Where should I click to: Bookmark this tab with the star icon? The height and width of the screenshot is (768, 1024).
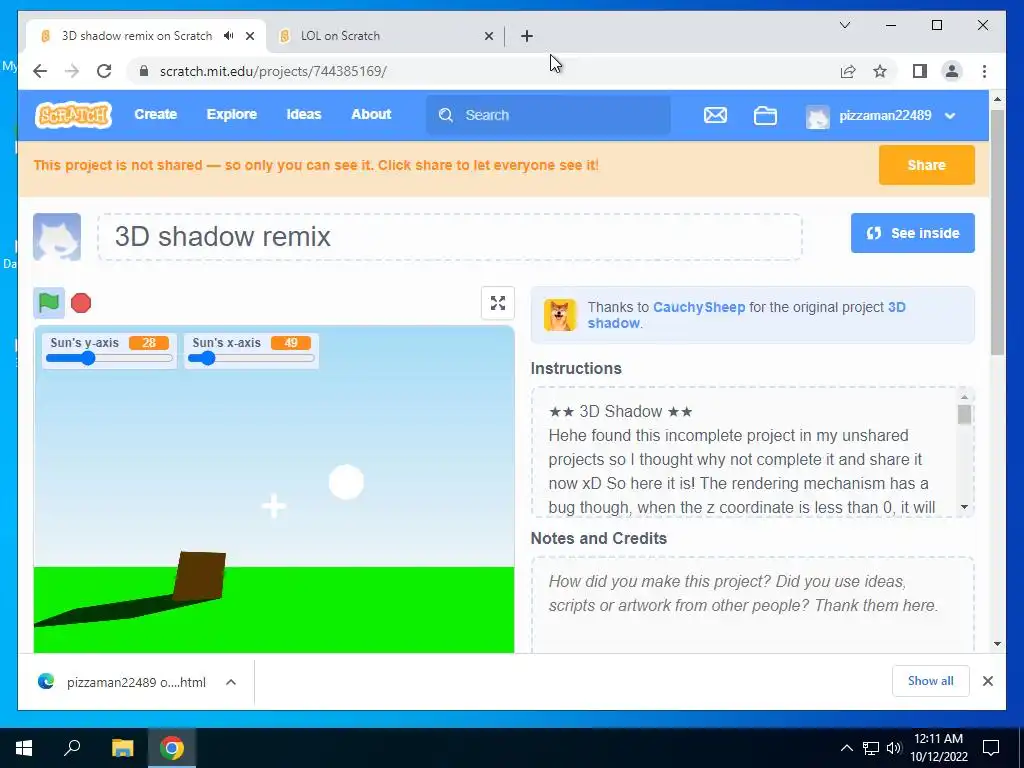click(880, 71)
